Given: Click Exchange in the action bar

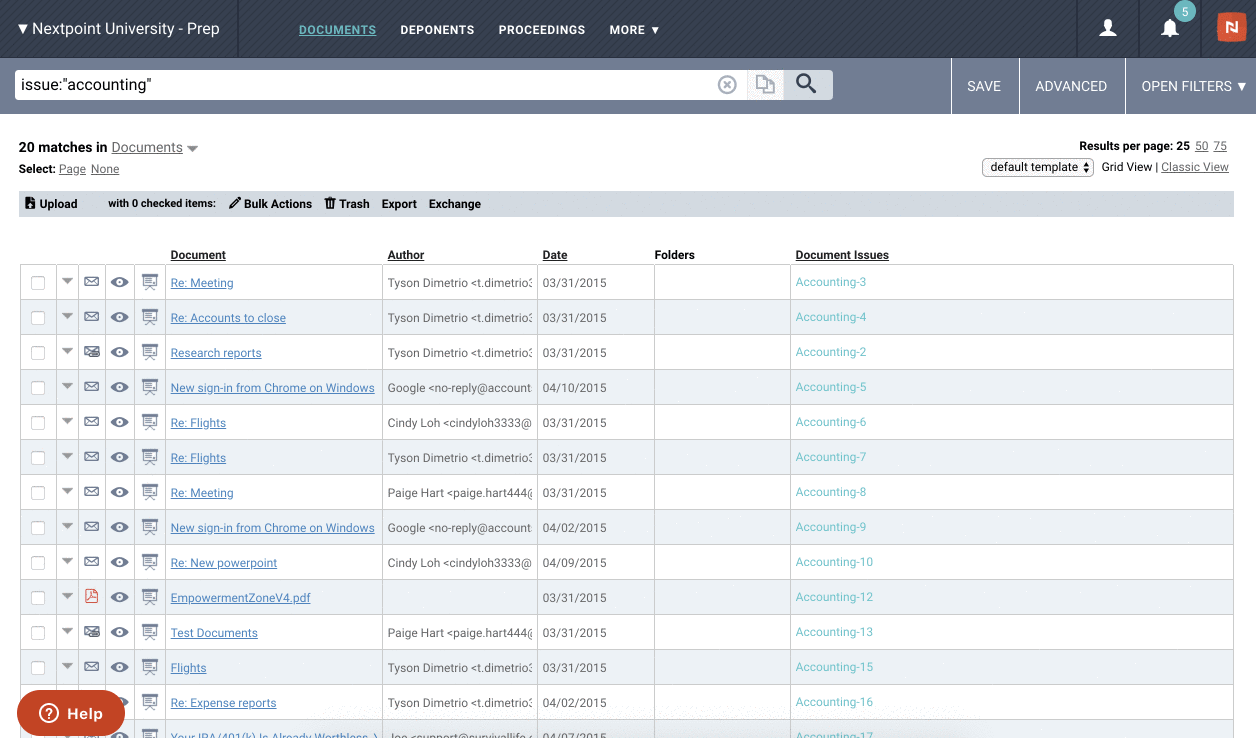Looking at the screenshot, I should coord(455,203).
